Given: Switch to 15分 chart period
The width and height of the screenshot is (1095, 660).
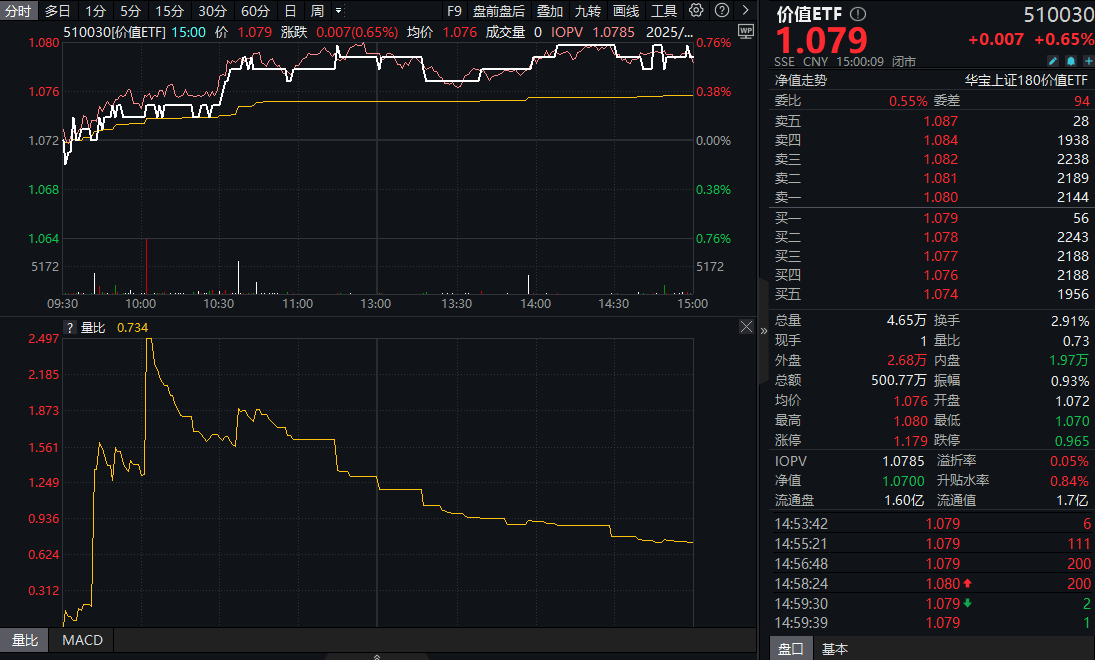Looking at the screenshot, I should [x=169, y=10].
